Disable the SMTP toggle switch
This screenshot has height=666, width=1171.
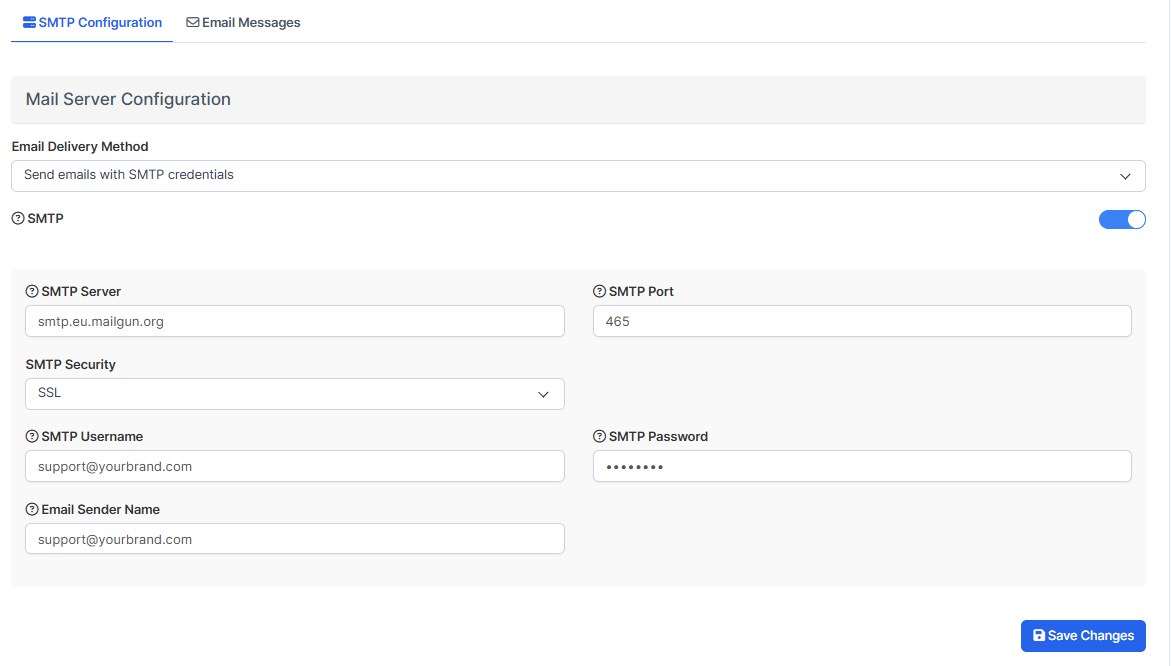1121,220
